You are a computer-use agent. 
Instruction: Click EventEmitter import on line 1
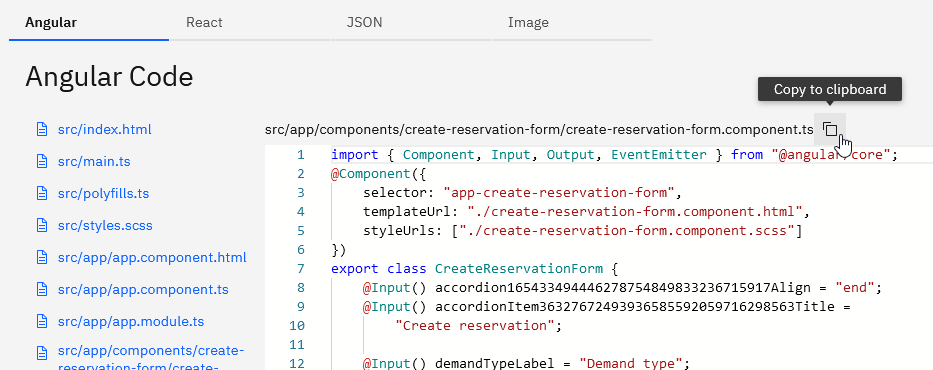pyautogui.click(x=659, y=155)
